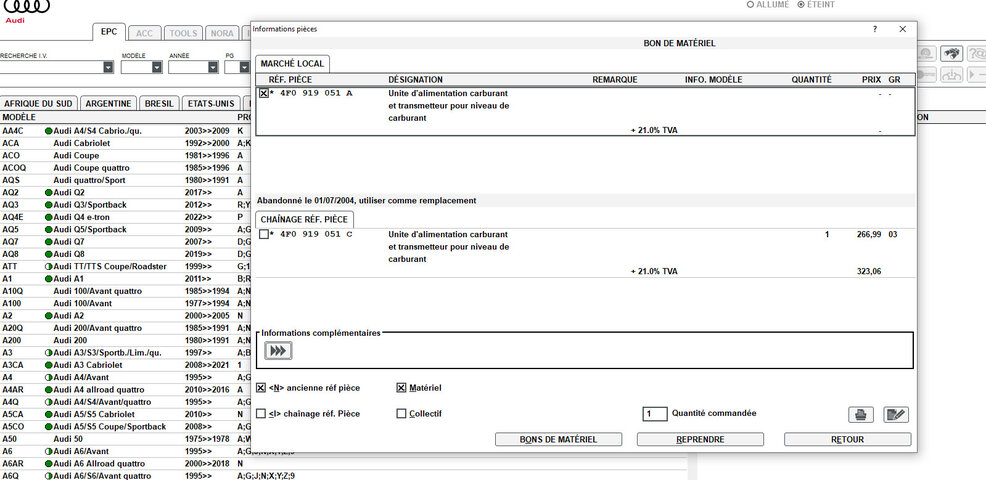Click the green dot beside Audi Q7
This screenshot has width=986, height=480.
pos(48,242)
